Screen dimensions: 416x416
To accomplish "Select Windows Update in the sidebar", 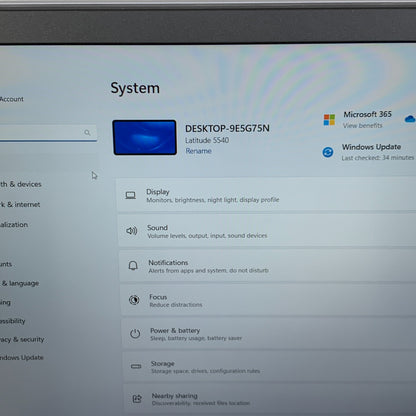I will (22, 358).
